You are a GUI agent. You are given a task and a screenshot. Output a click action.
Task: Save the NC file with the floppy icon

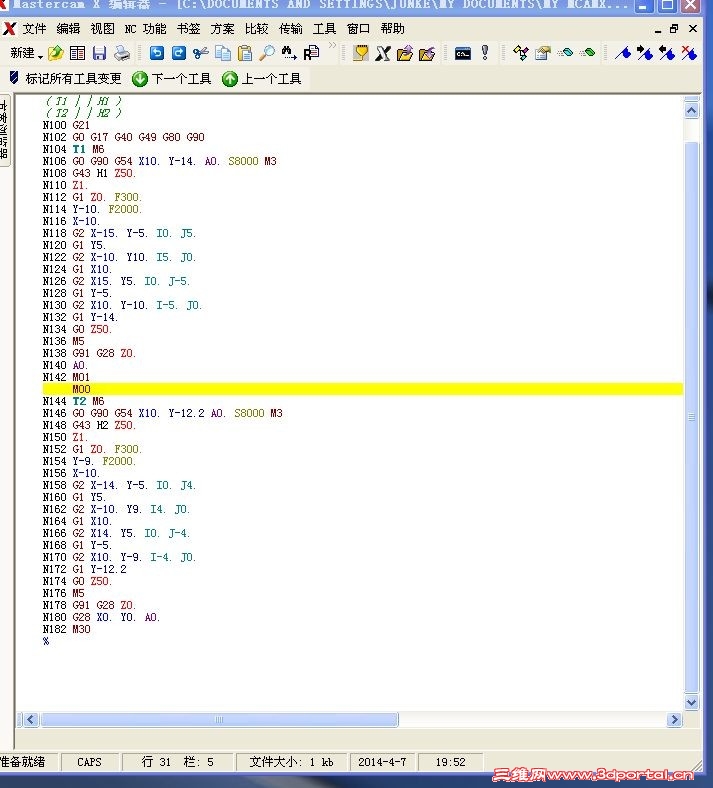99,53
